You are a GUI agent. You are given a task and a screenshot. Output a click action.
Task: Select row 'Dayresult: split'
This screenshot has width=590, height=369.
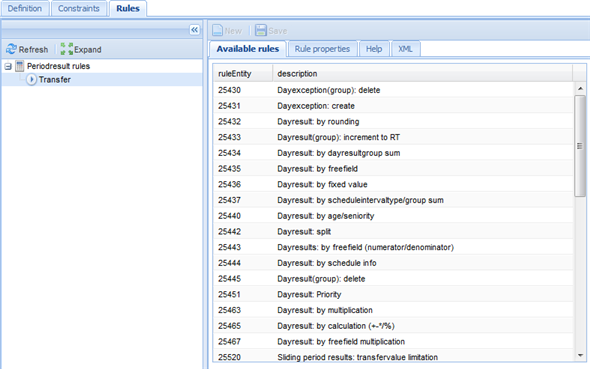(x=393, y=232)
